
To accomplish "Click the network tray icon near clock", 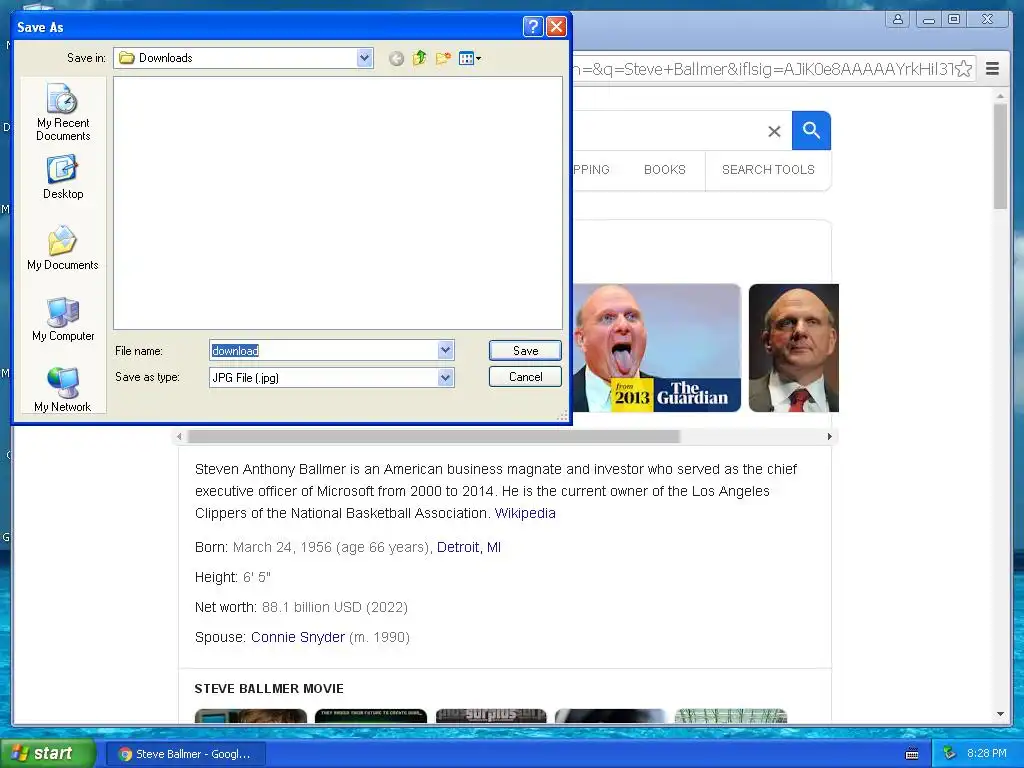I will tap(949, 754).
